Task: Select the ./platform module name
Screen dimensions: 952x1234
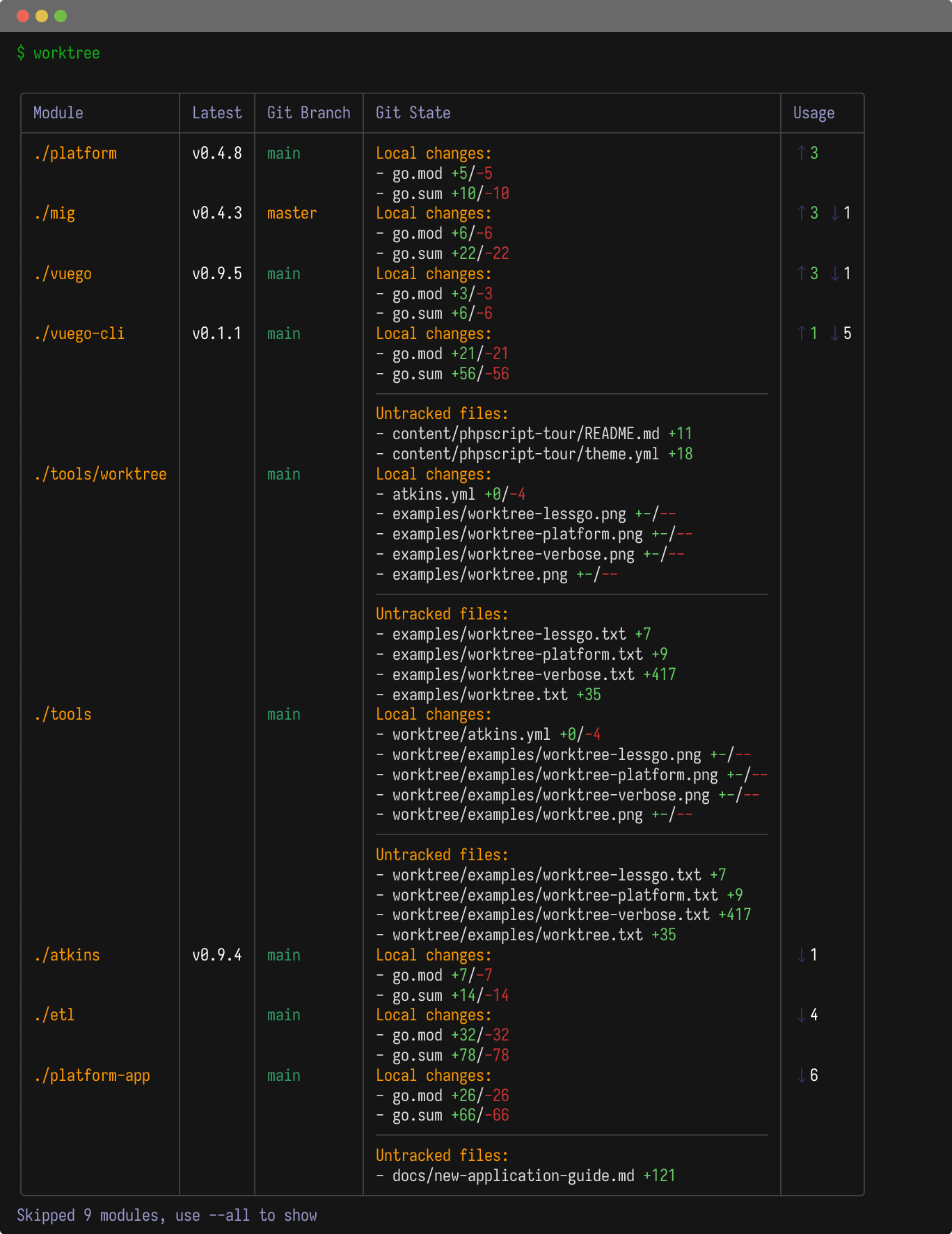Action: tap(75, 153)
